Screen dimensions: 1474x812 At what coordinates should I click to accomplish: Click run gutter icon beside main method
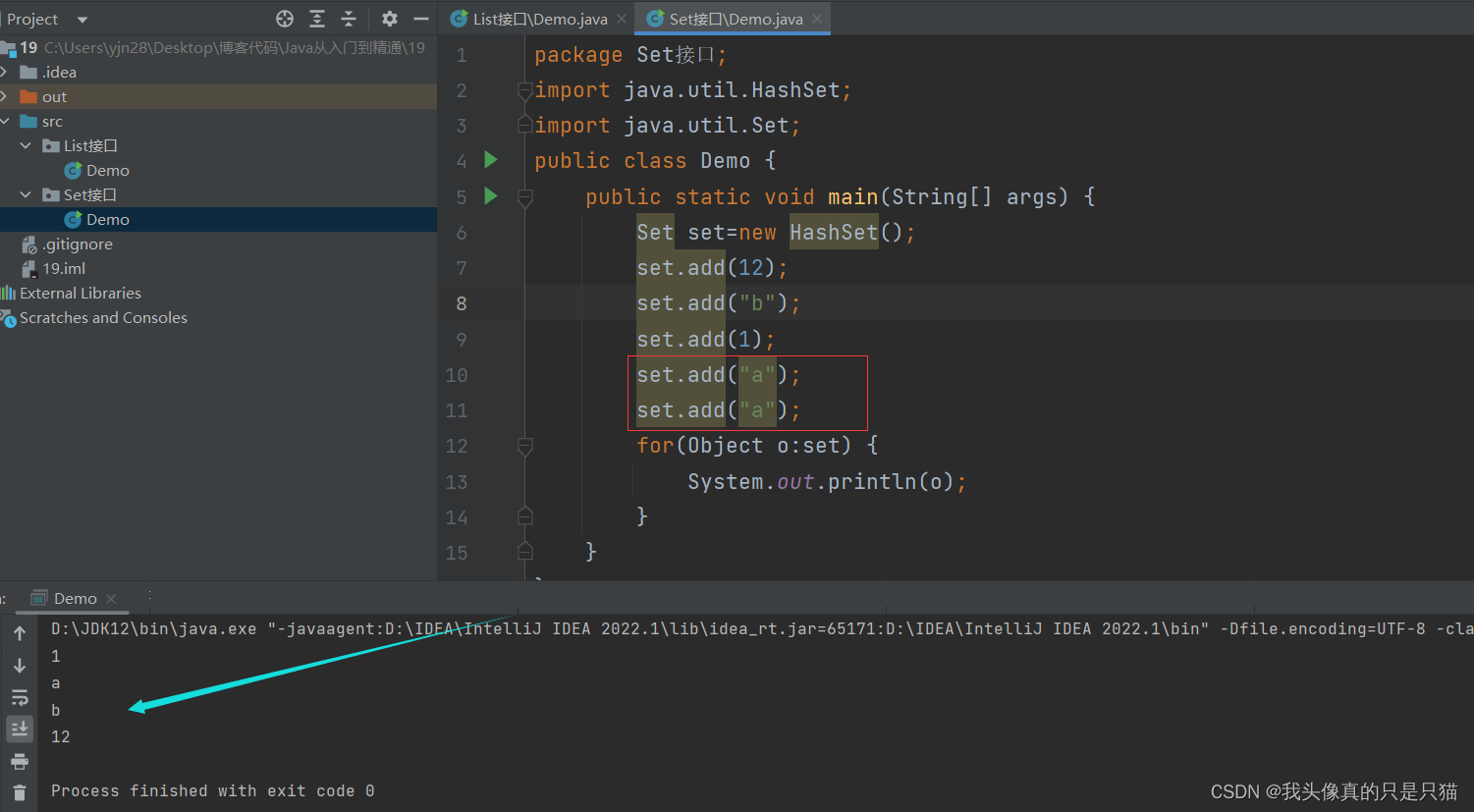coord(491,196)
